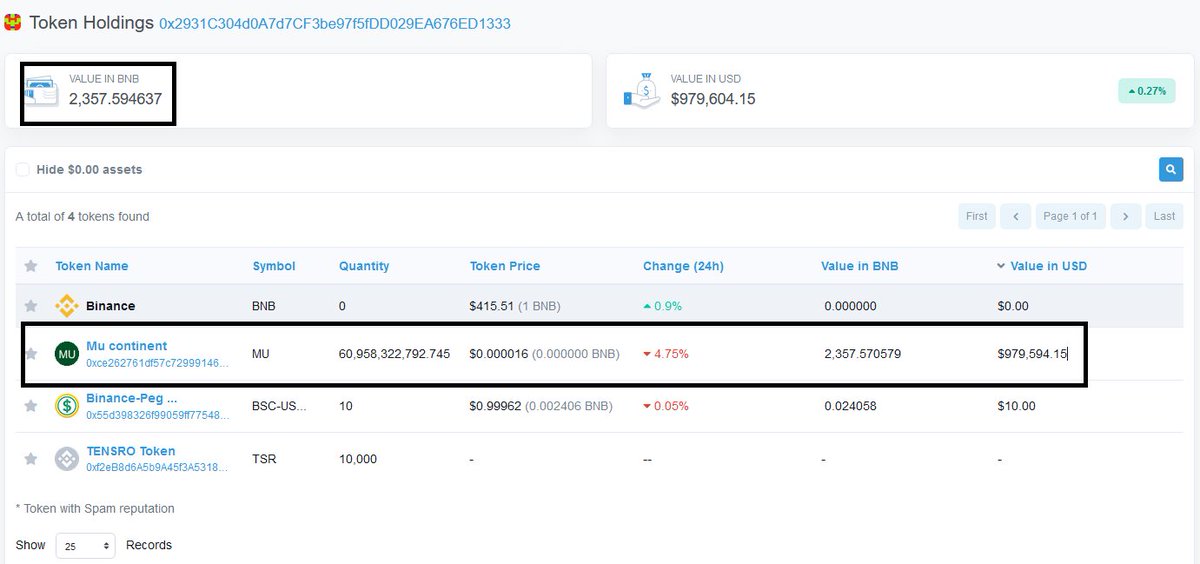Sort by the Token Price column
1200x564 pixels.
(x=505, y=266)
